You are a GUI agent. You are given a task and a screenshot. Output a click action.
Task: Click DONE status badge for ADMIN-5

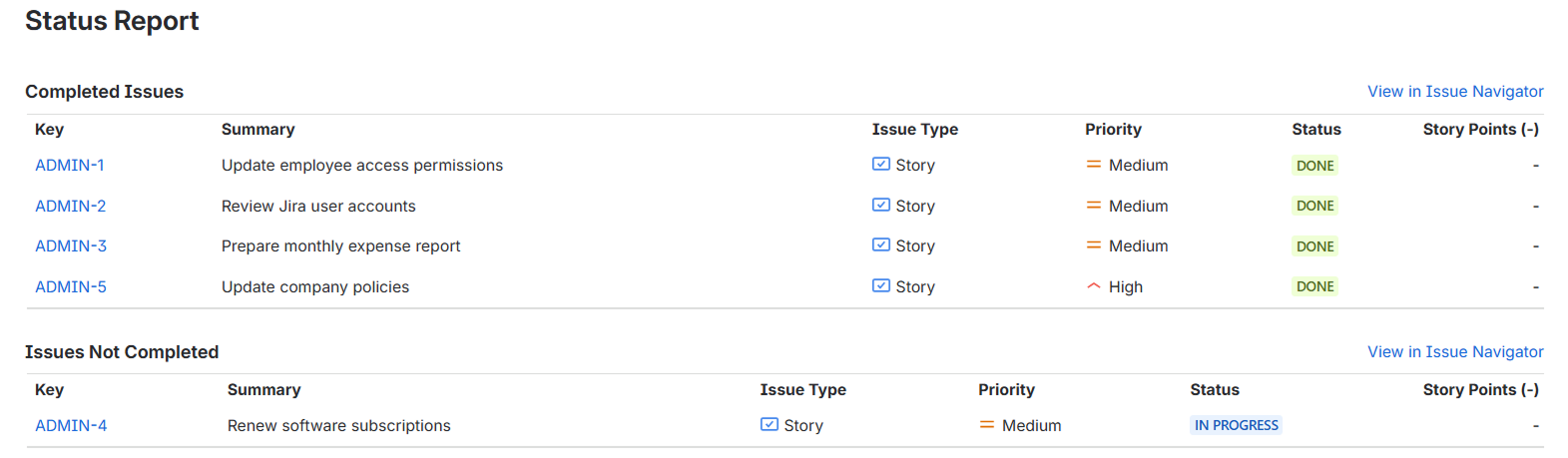coord(1315,286)
